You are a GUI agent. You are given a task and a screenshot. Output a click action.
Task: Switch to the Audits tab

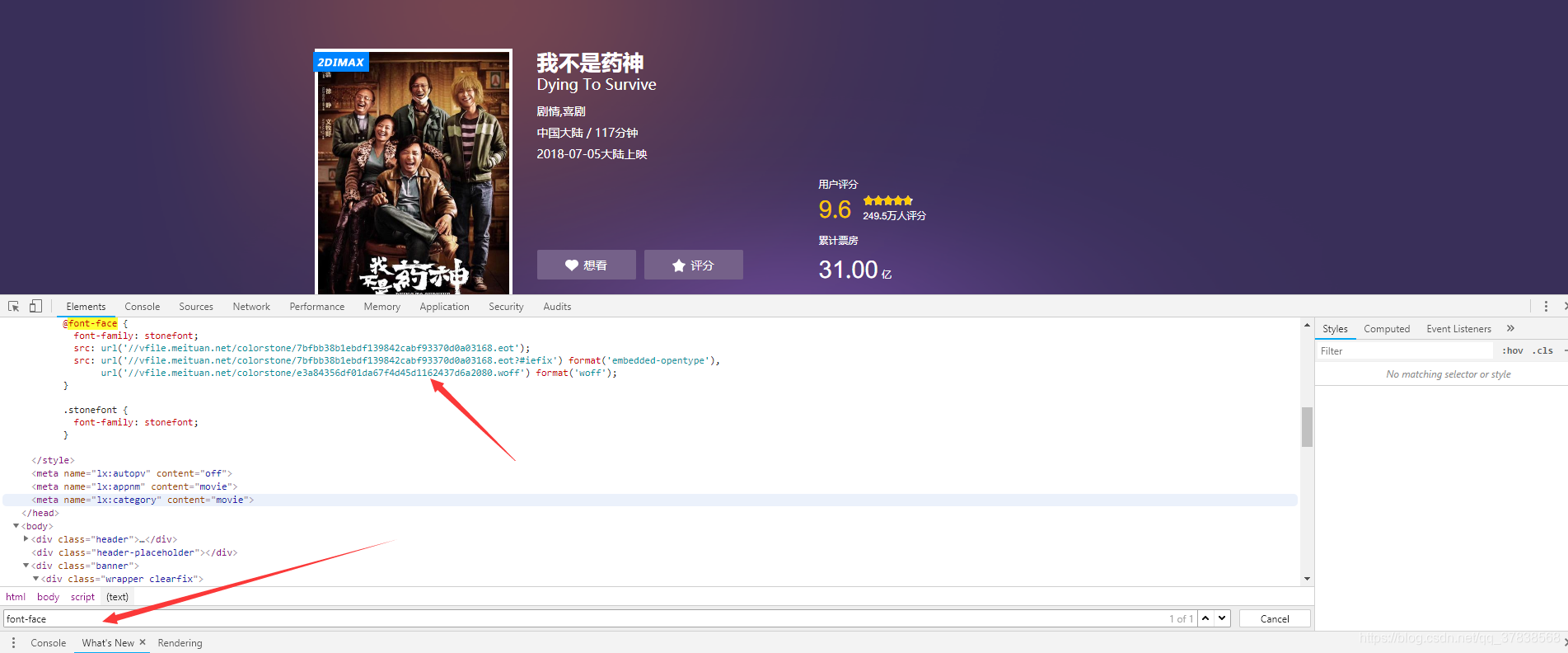point(557,306)
